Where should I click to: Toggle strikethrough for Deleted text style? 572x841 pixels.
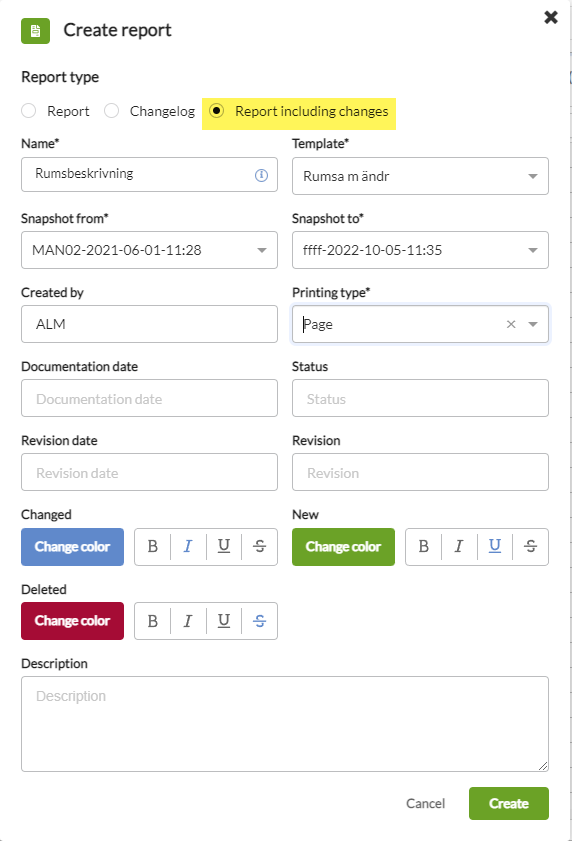click(260, 621)
